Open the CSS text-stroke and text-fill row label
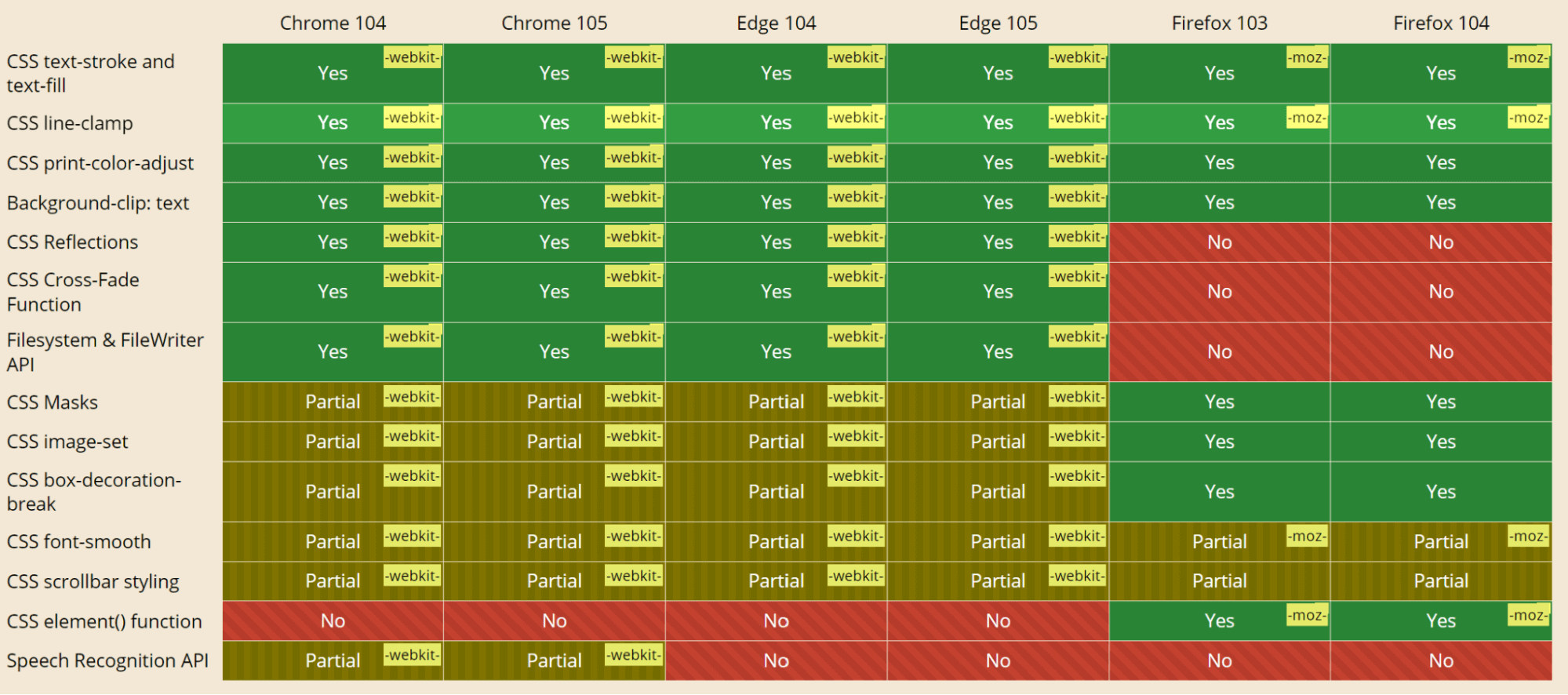The image size is (1568, 695). pyautogui.click(x=91, y=73)
